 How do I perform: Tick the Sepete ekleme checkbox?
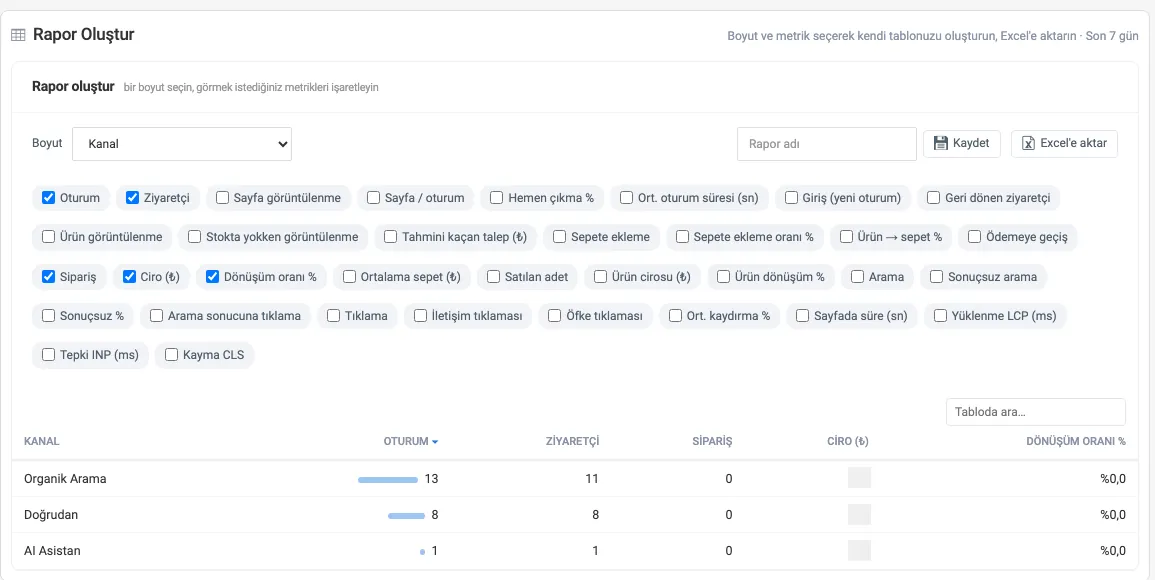pos(559,237)
